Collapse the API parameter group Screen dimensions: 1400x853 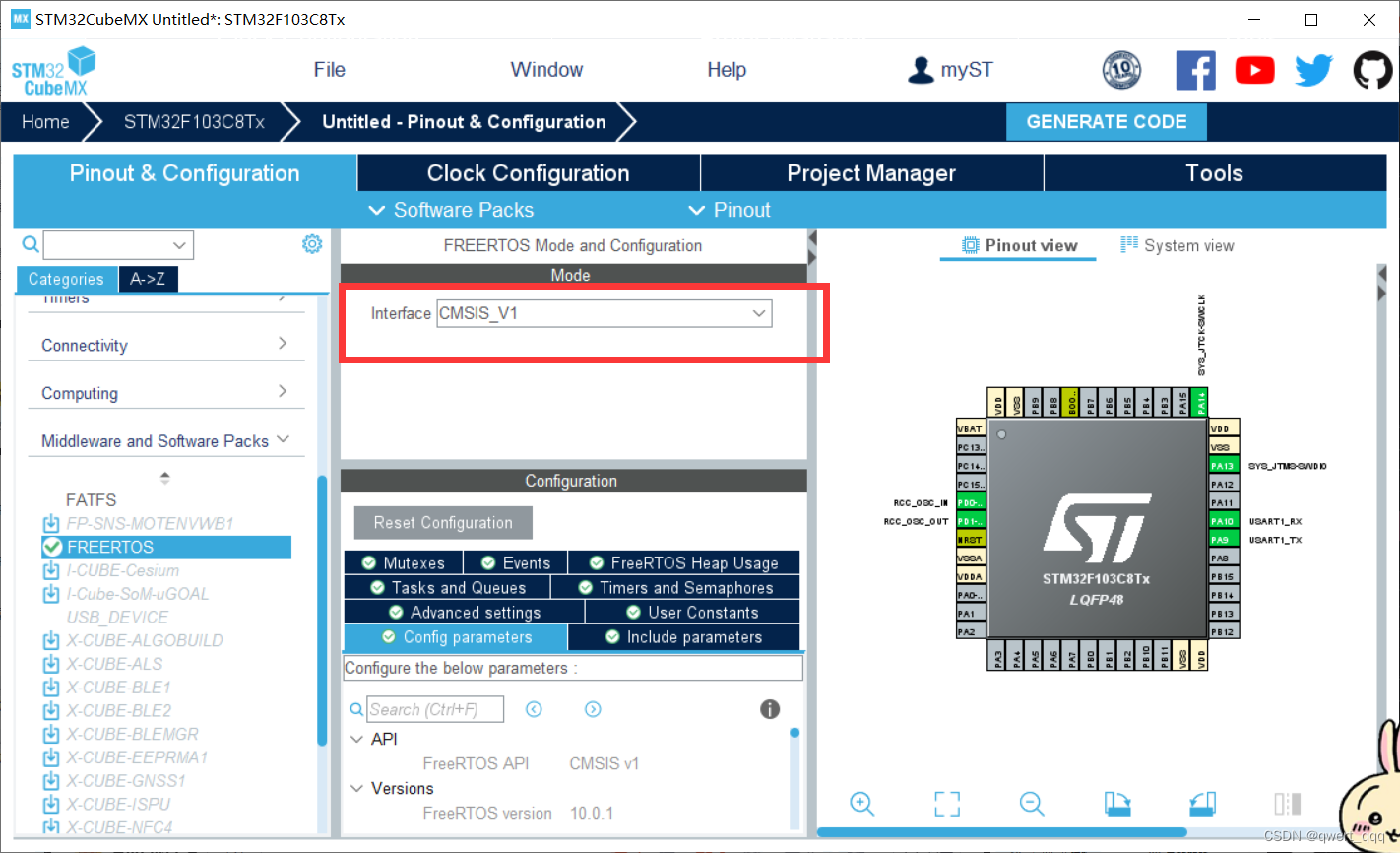pyautogui.click(x=357, y=739)
